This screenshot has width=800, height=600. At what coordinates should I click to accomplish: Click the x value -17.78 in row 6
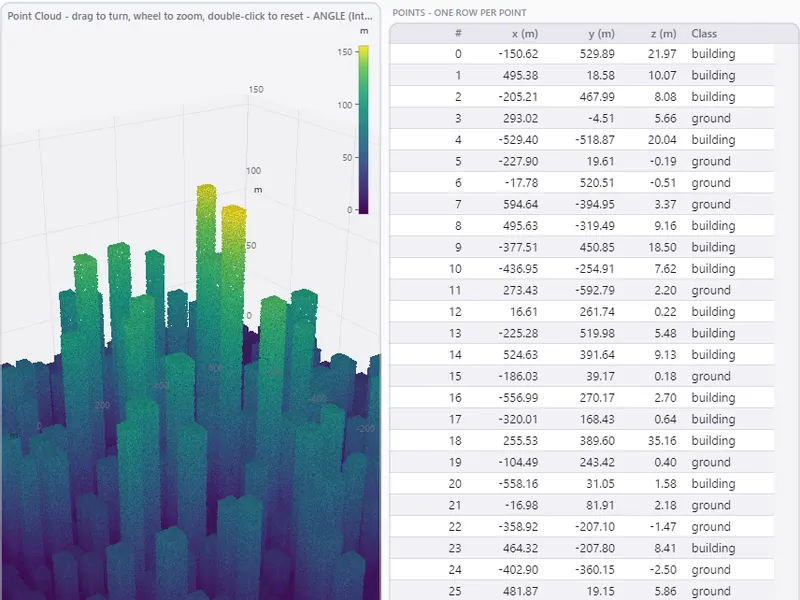coord(521,183)
